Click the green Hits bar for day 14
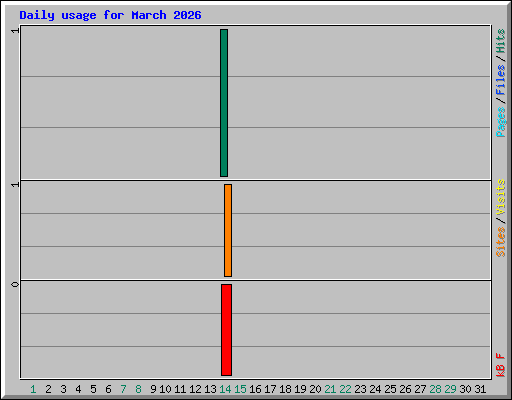 click(224, 103)
